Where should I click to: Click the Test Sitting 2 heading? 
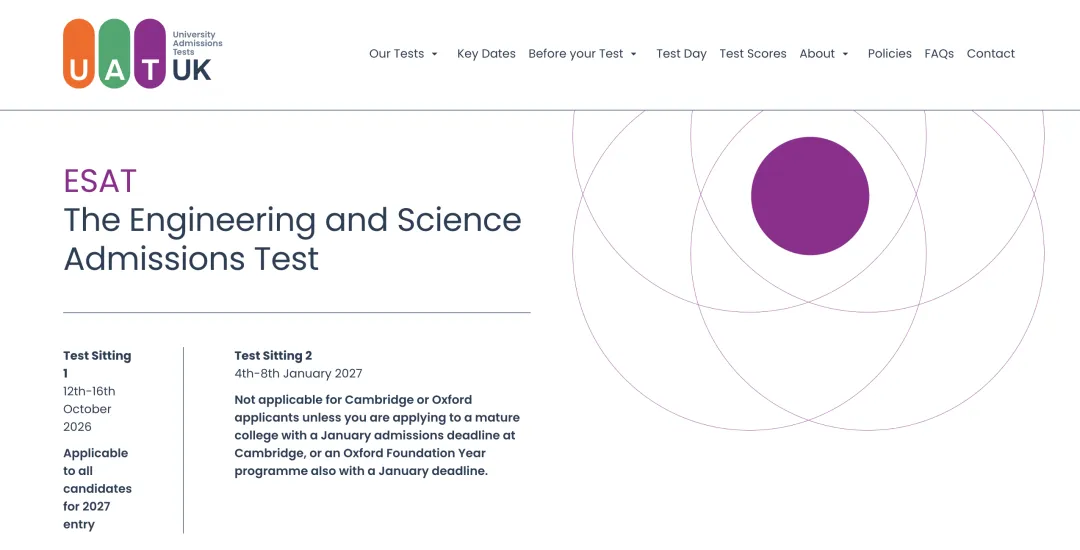coord(273,356)
